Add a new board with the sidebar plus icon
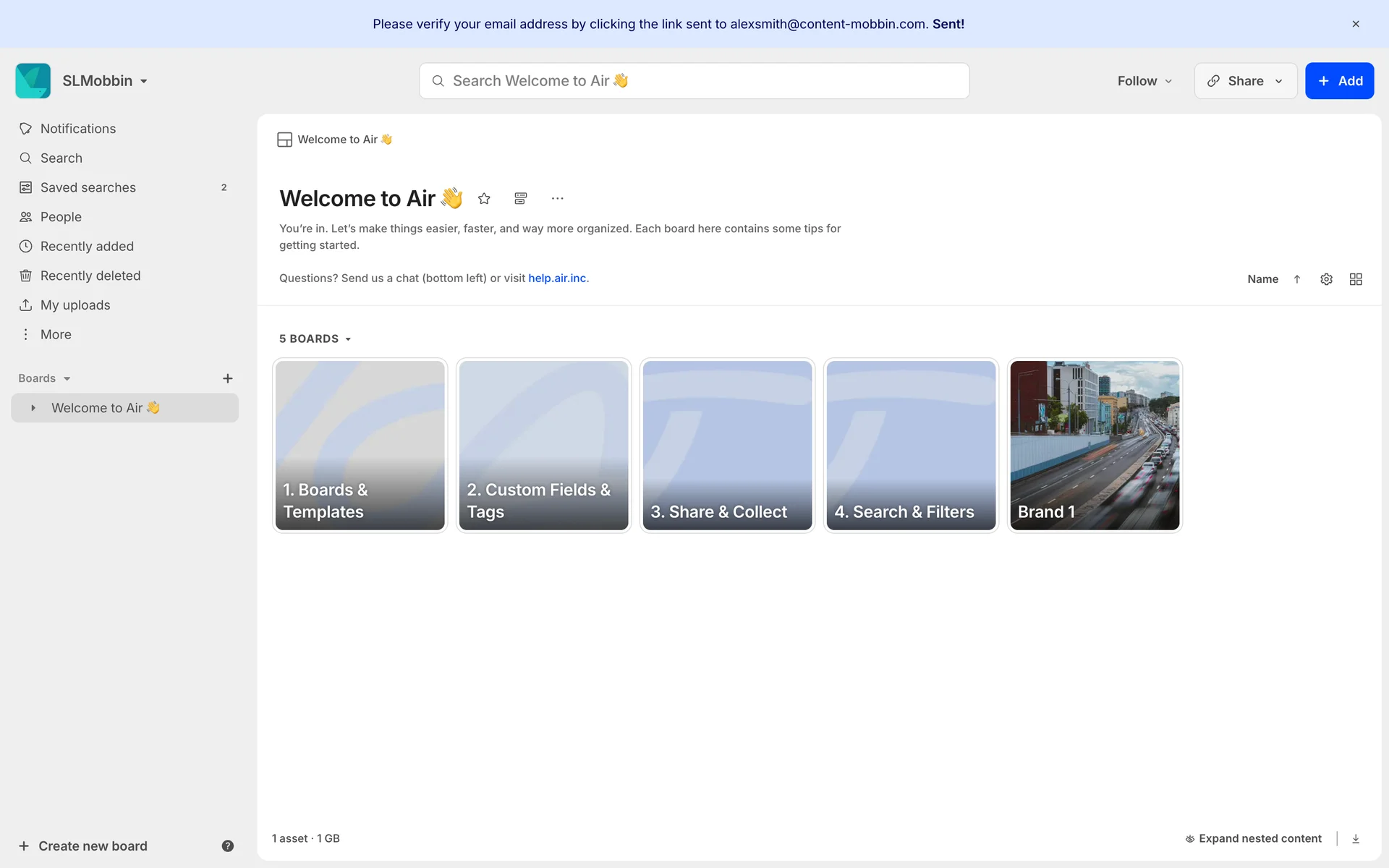The image size is (1389, 868). pos(227,378)
